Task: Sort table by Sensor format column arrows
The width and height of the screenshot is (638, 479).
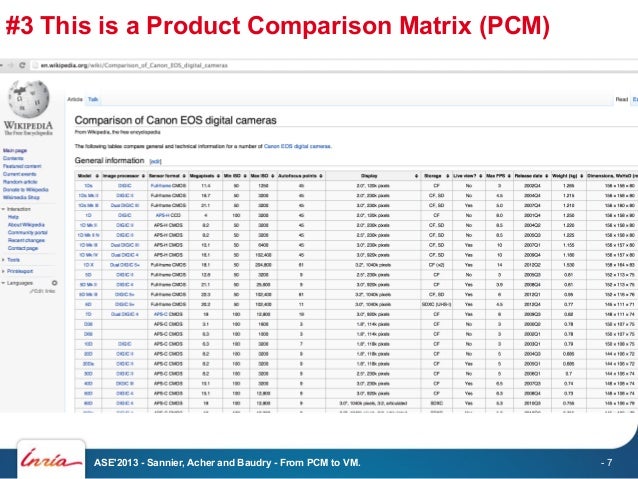Action: pyautogui.click(x=184, y=176)
